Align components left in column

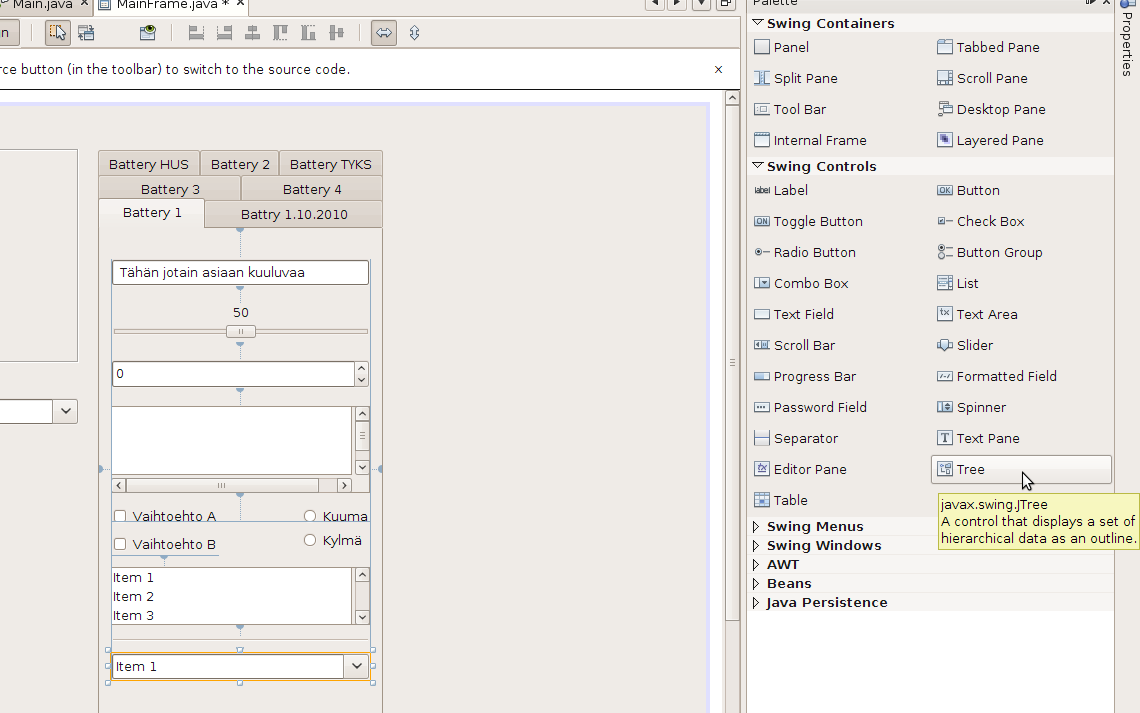pyautogui.click(x=196, y=33)
